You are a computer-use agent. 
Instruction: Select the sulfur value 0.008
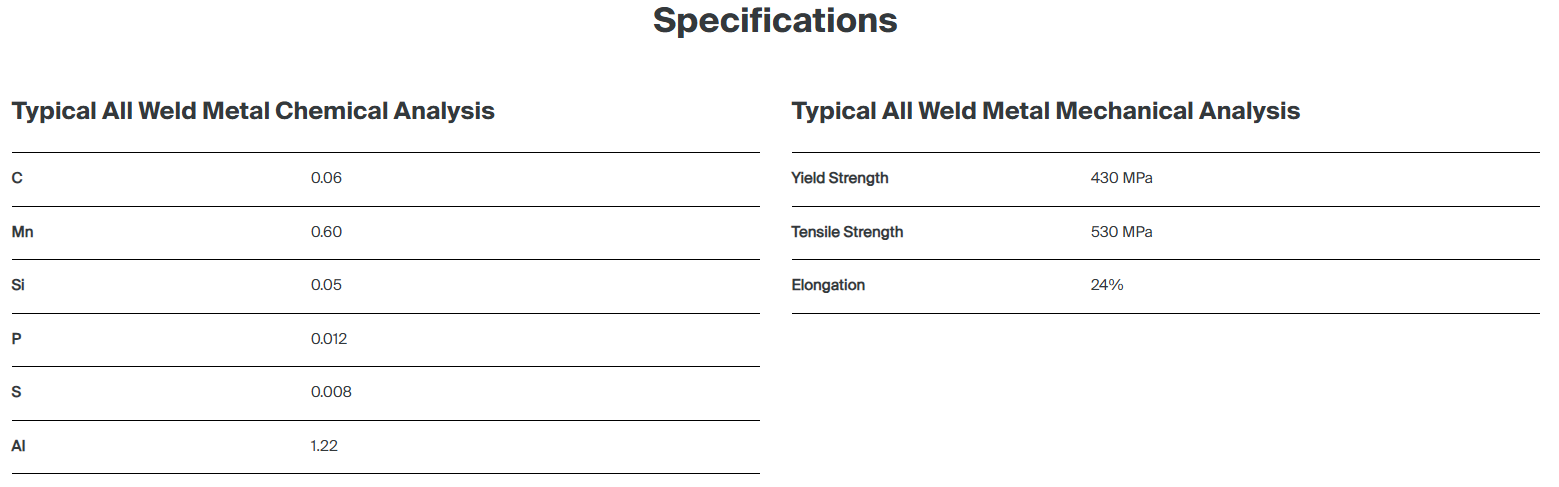tap(331, 392)
